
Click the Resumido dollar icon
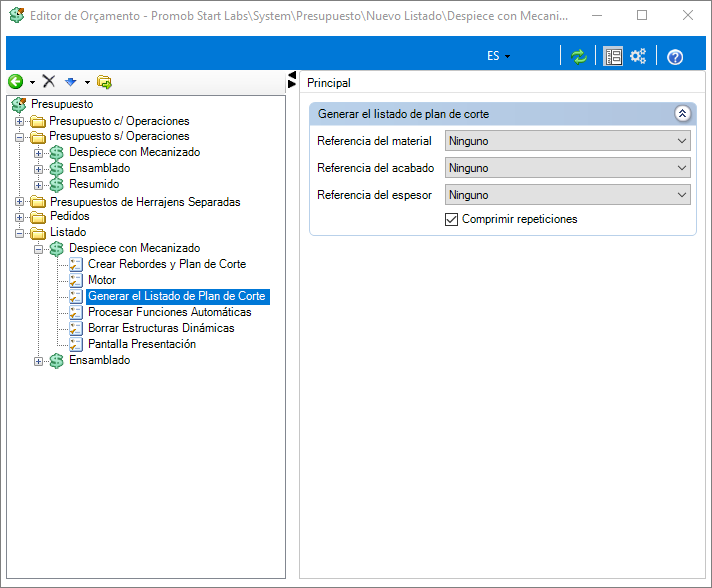[x=57, y=185]
